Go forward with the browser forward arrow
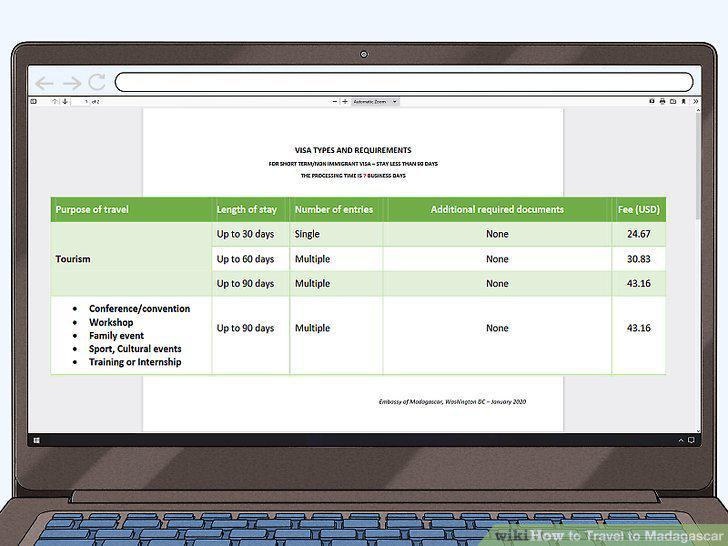This screenshot has width=728, height=546. (x=72, y=83)
